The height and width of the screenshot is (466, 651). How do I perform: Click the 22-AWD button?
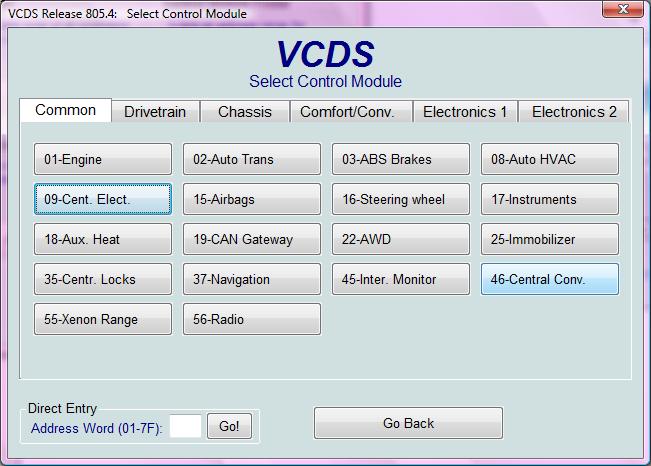(x=401, y=239)
